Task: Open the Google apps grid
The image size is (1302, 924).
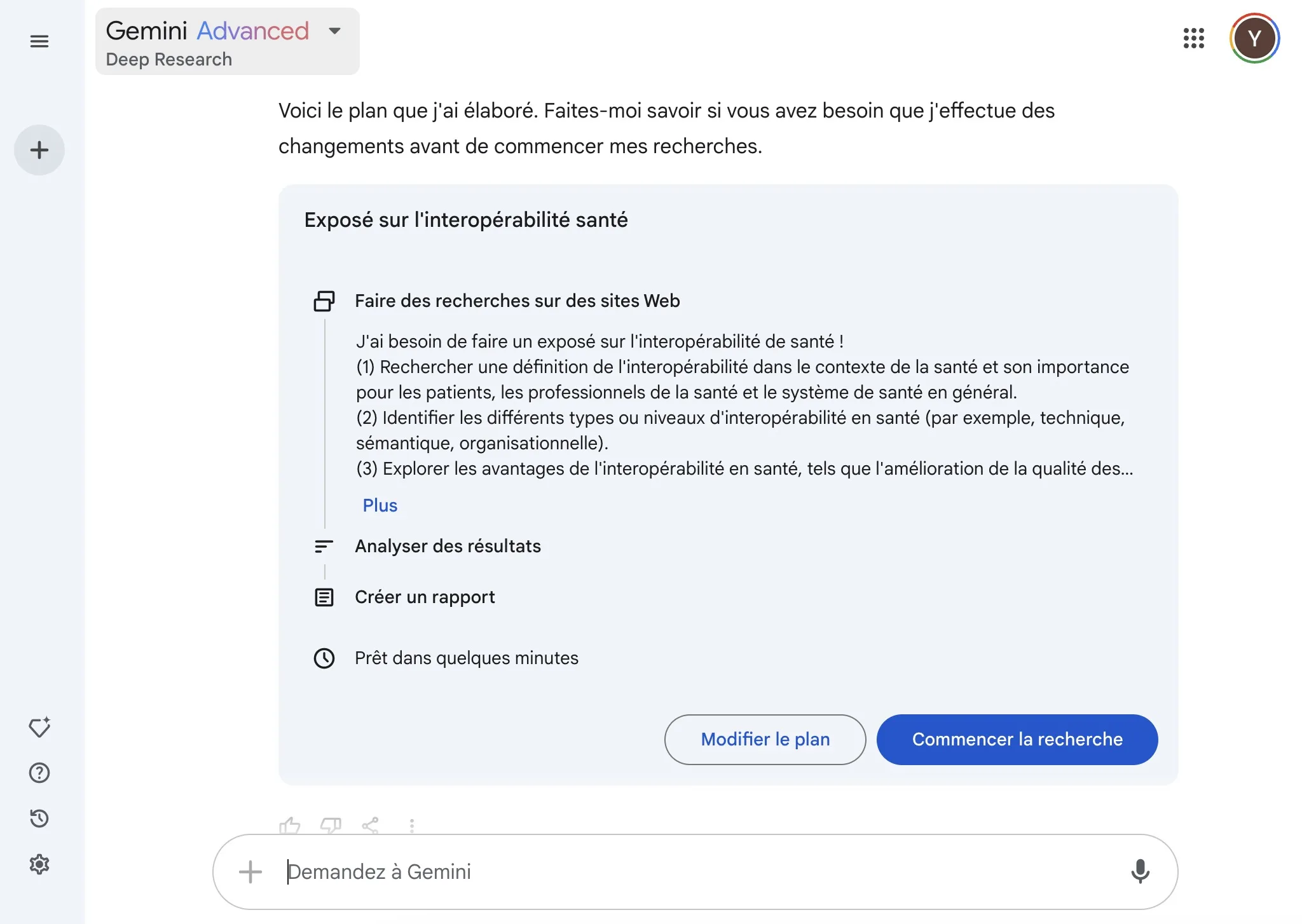Action: [x=1193, y=38]
